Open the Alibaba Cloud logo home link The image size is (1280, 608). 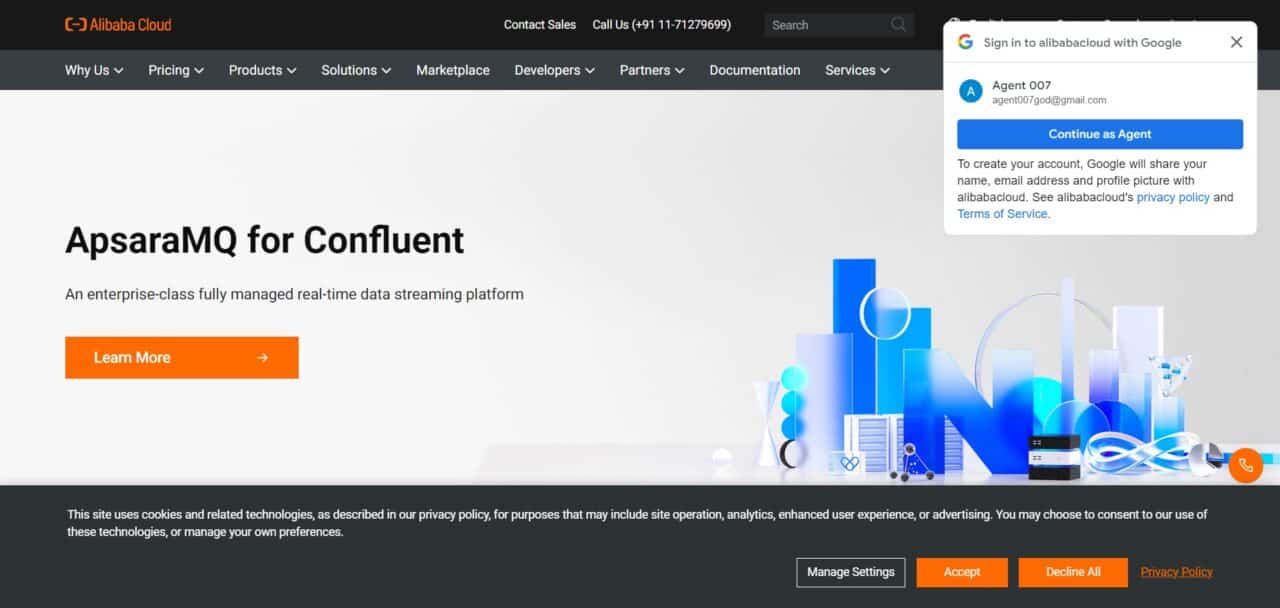click(118, 24)
